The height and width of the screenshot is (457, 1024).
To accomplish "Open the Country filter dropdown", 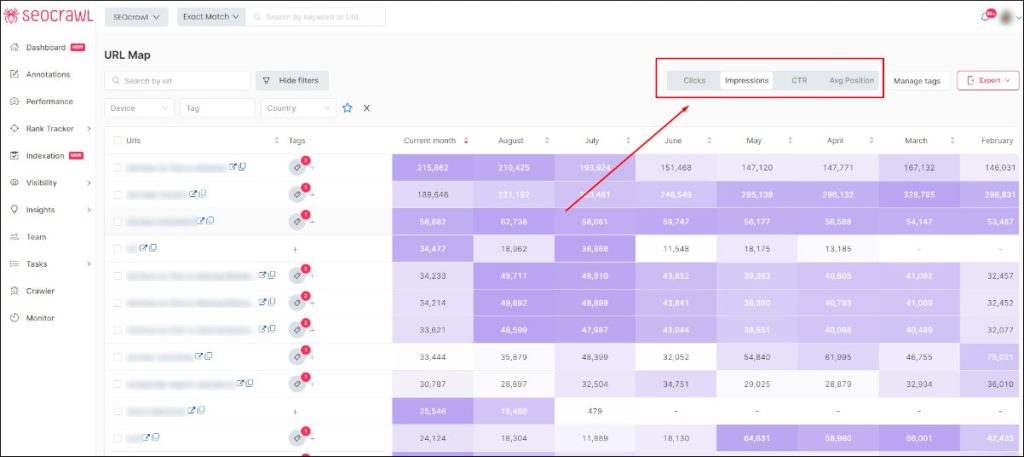I will click(298, 108).
